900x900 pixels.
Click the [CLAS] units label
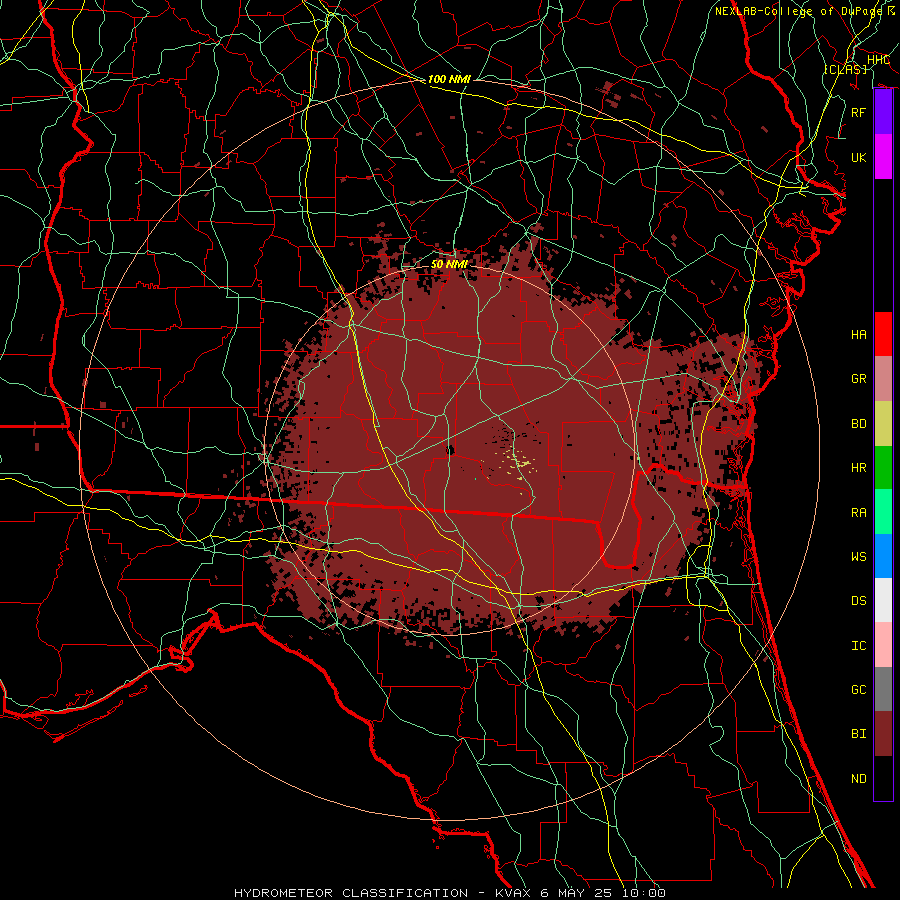point(845,69)
